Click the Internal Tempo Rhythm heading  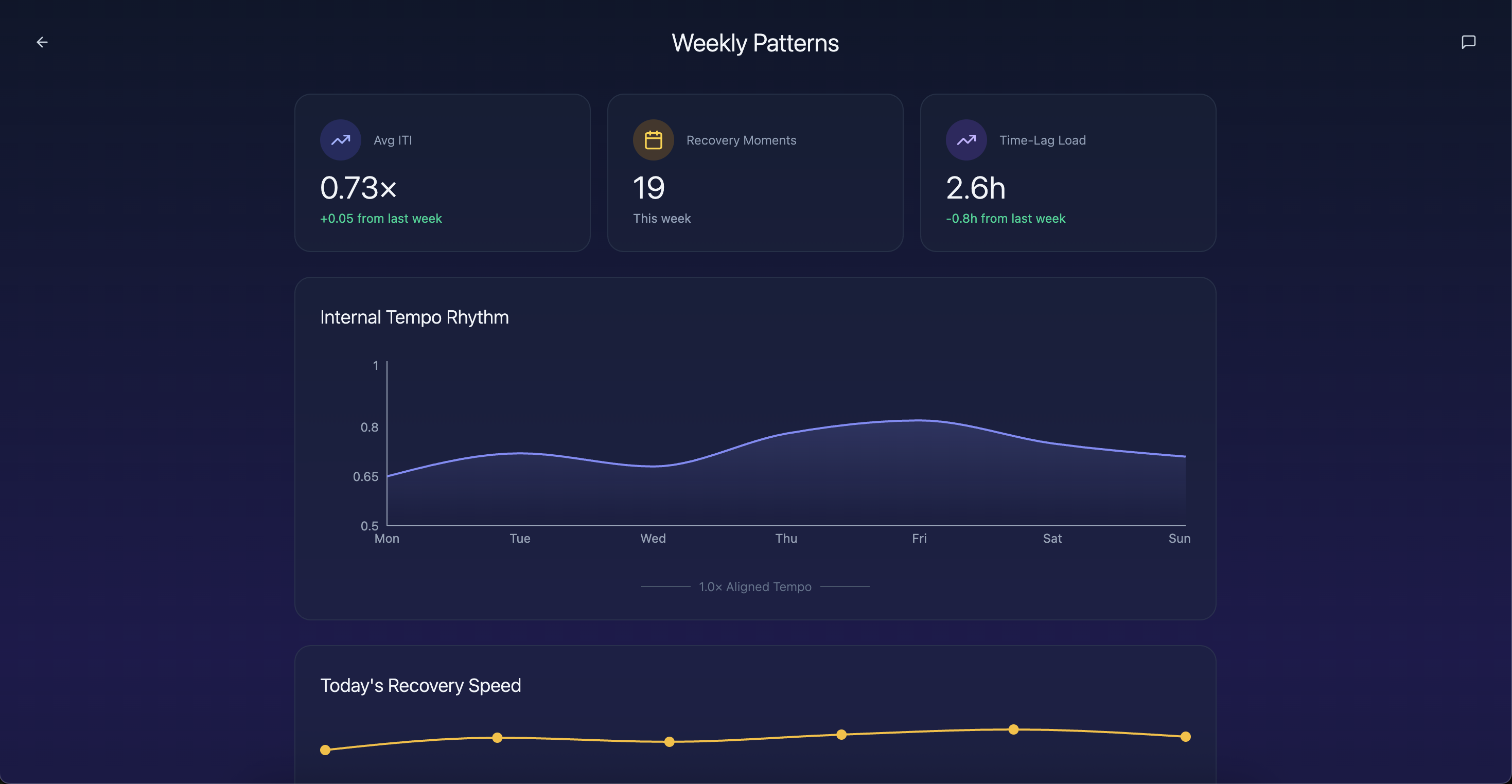pyautogui.click(x=414, y=317)
